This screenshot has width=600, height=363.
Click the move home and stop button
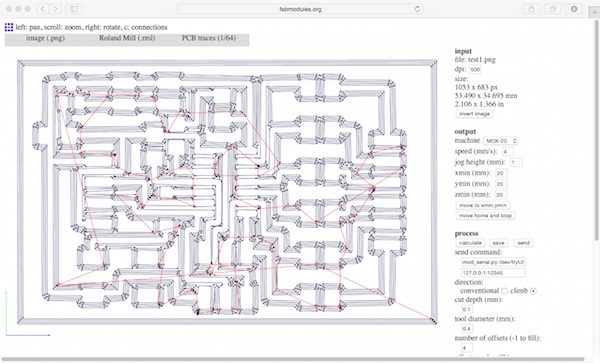click(x=485, y=216)
